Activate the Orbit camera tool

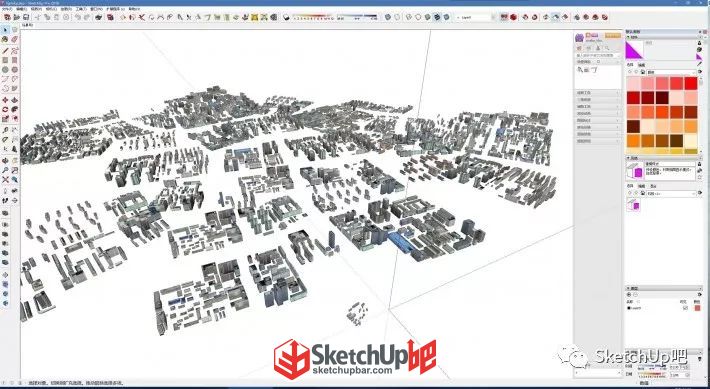(x=5, y=161)
